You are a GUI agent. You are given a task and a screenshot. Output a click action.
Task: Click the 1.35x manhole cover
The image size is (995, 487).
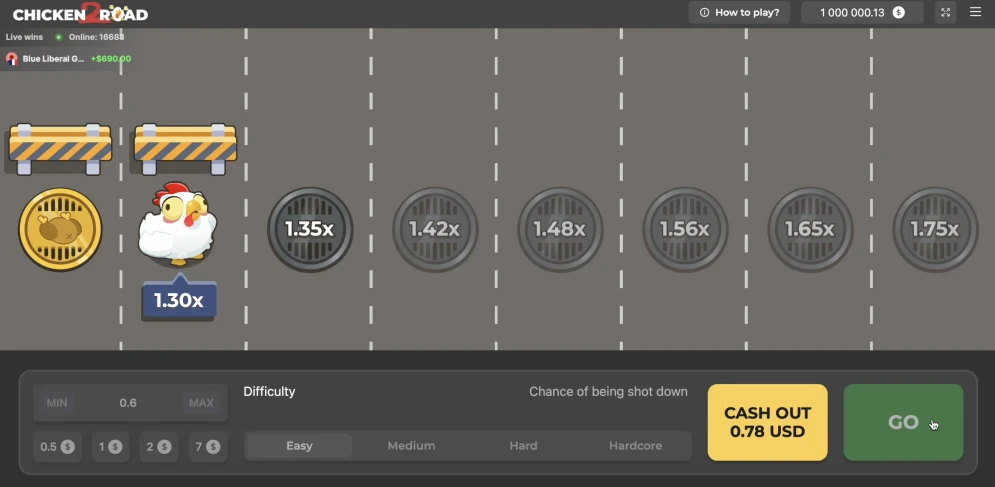tap(310, 229)
